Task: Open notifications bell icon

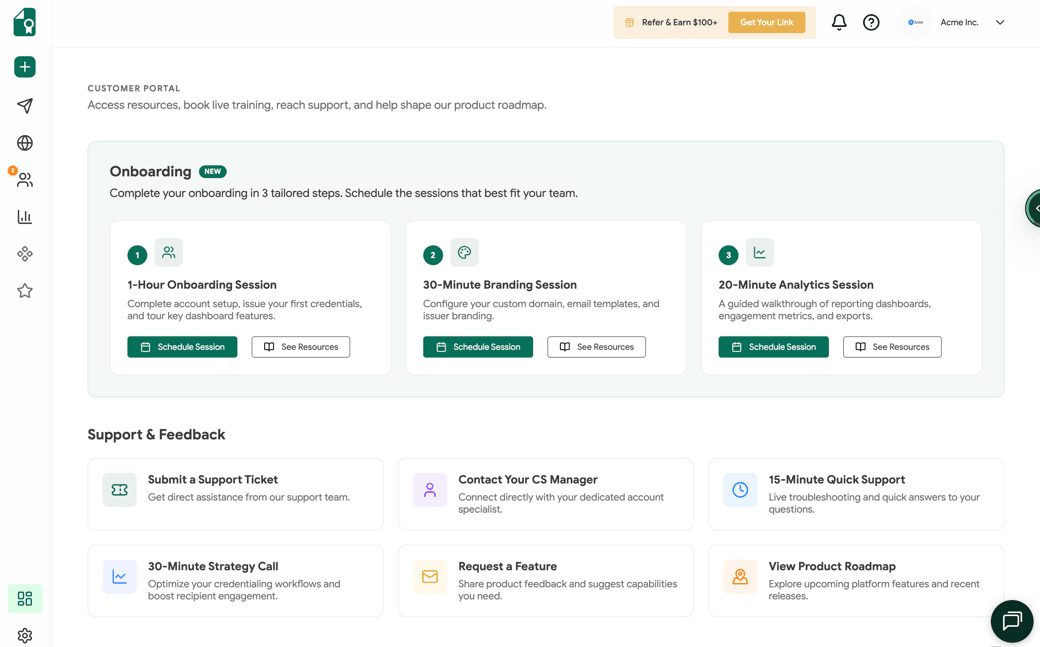Action: click(x=839, y=23)
